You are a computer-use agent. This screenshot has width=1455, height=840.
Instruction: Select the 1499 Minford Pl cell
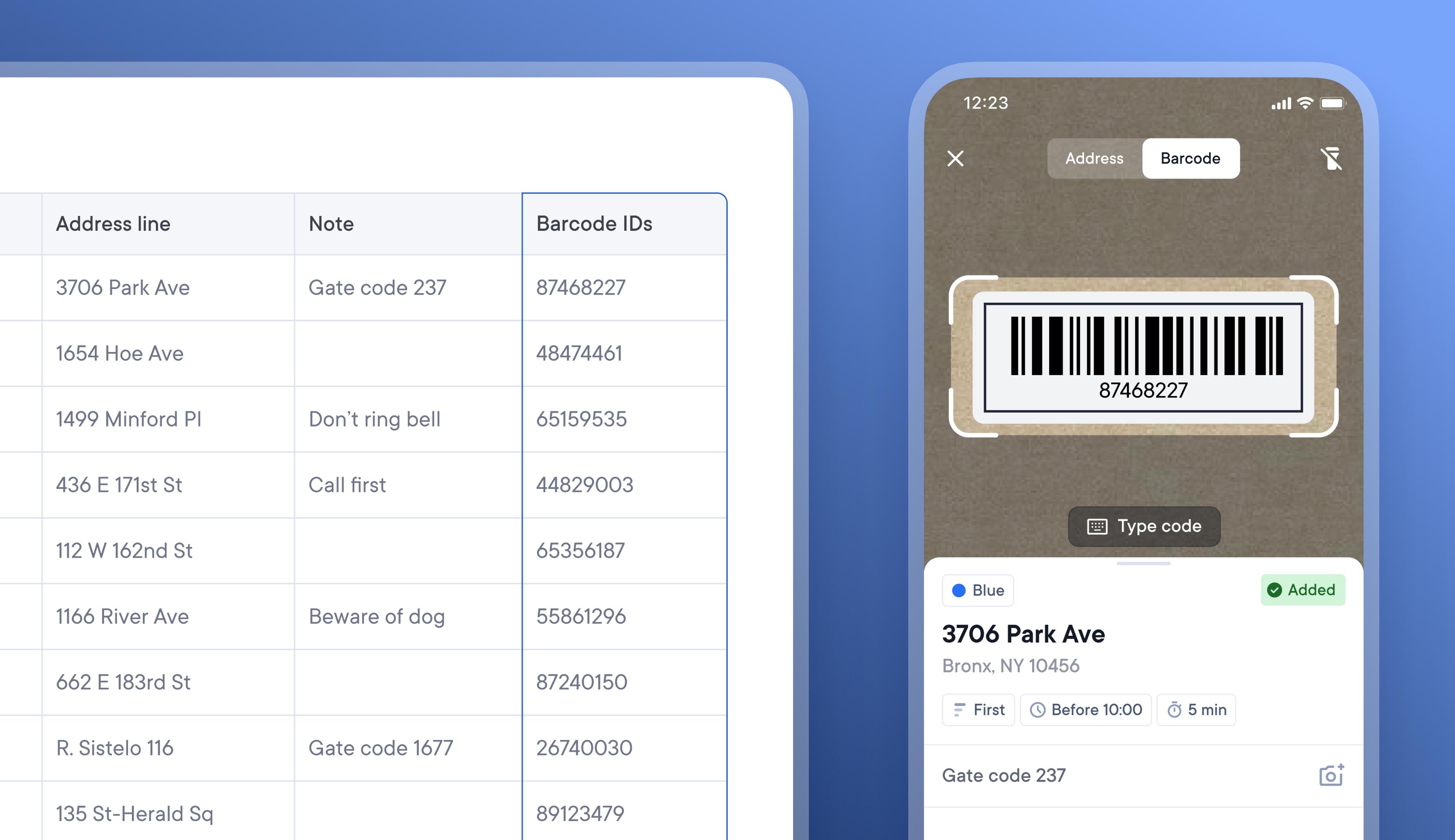[x=168, y=419]
